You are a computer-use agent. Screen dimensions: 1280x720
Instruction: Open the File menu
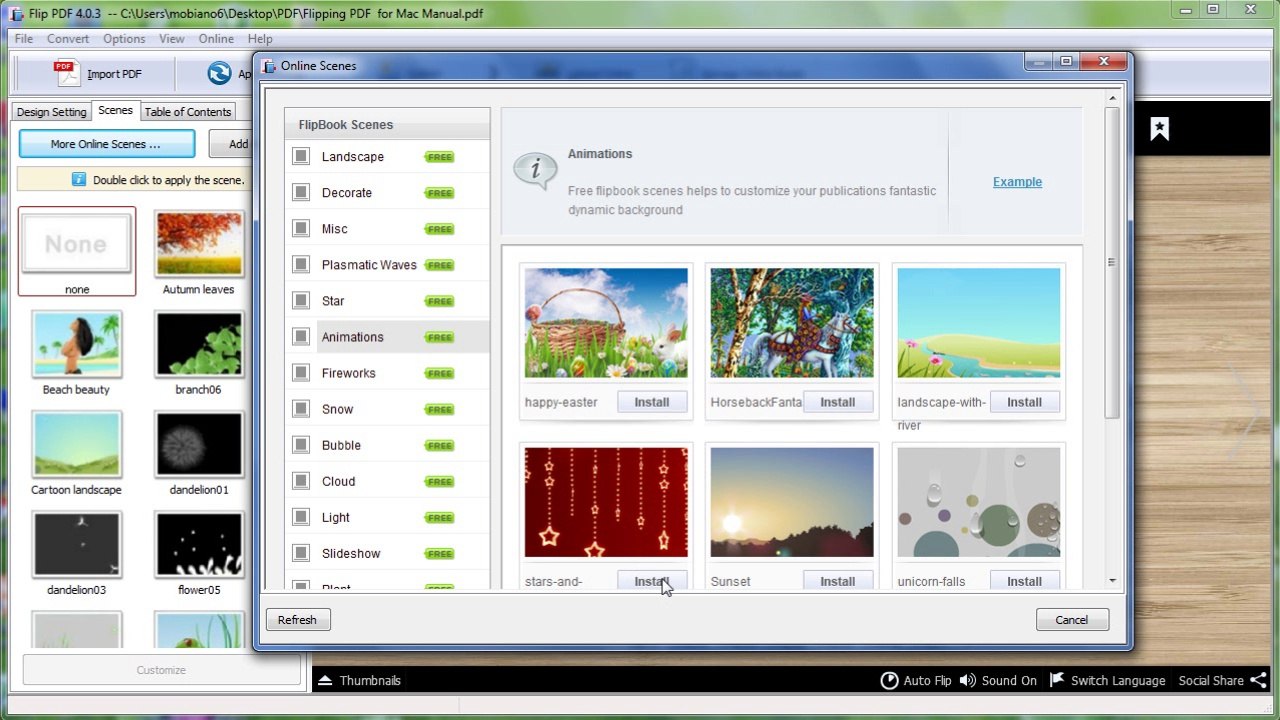pyautogui.click(x=24, y=39)
